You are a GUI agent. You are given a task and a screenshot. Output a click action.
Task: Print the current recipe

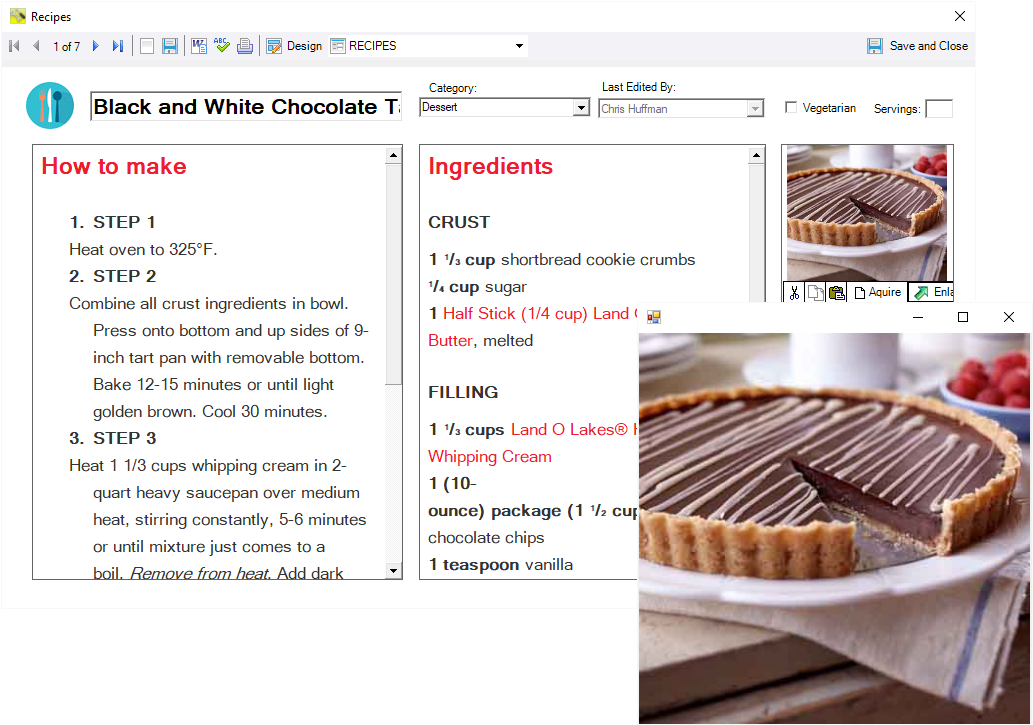coord(245,45)
